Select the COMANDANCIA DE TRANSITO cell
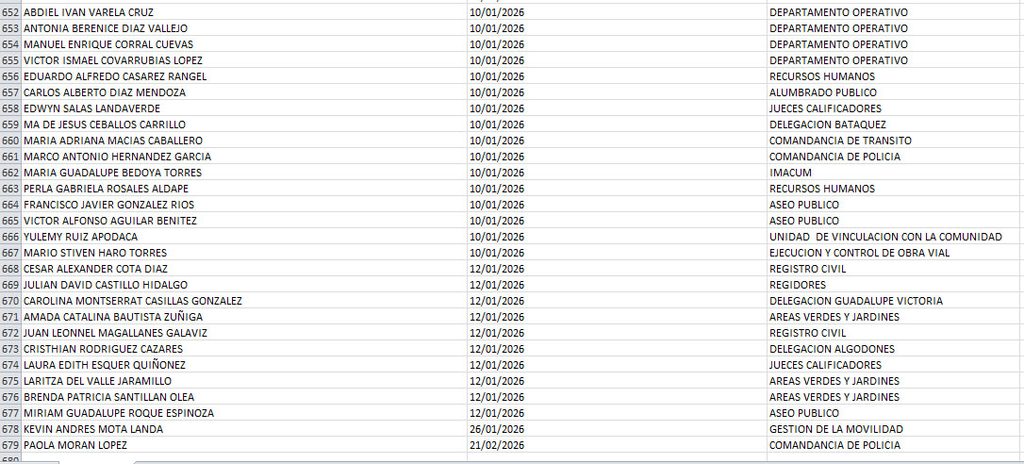1024x464 pixels. pyautogui.click(x=895, y=141)
